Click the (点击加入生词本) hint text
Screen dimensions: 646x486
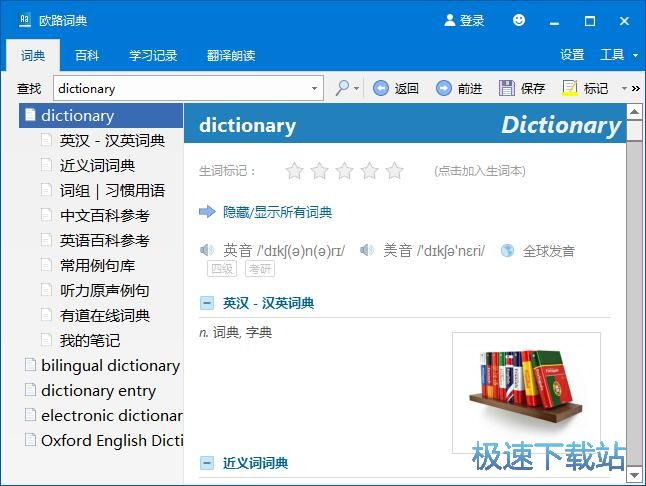(480, 171)
